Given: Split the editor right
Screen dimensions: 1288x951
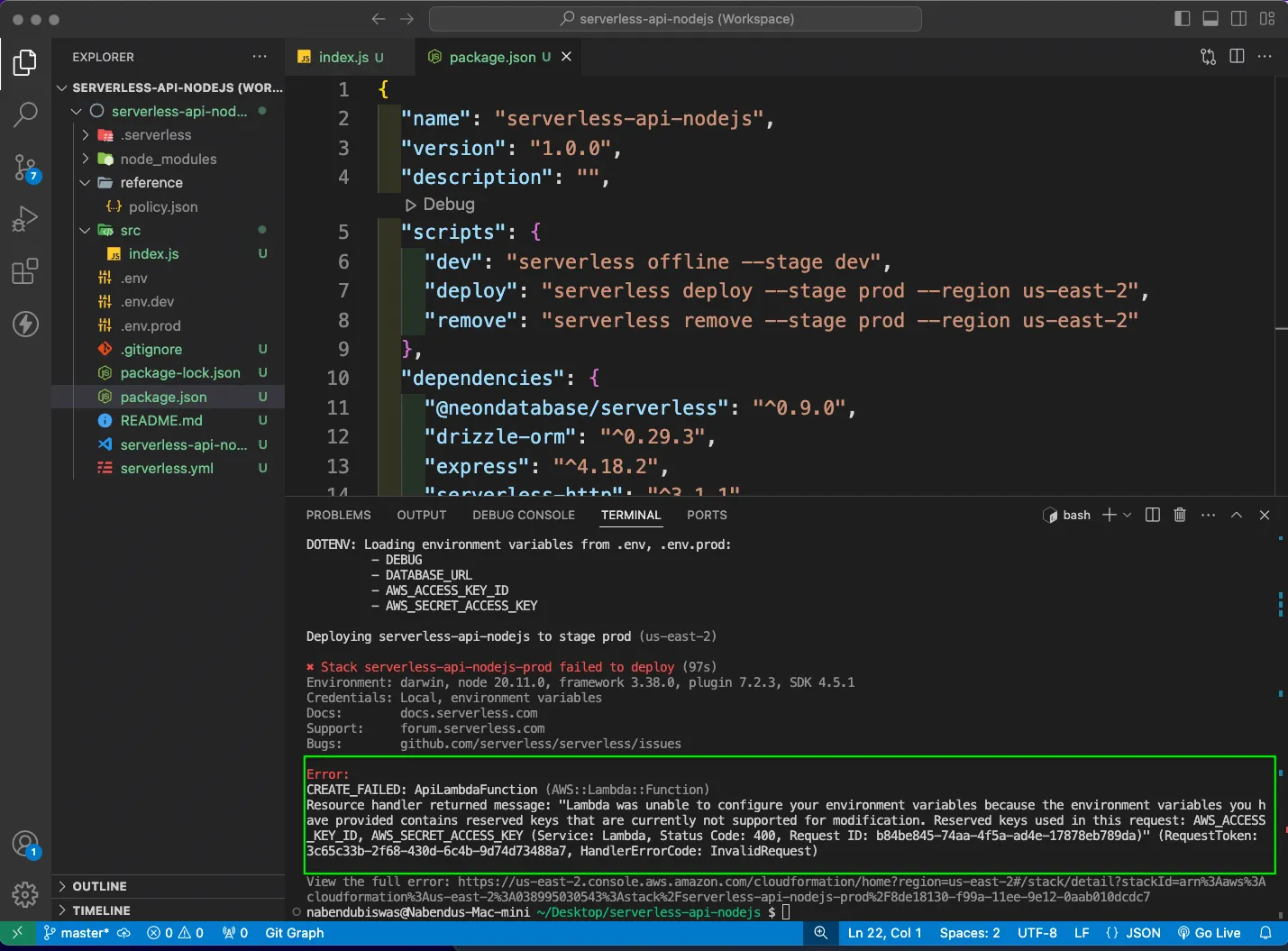Looking at the screenshot, I should 1237,57.
